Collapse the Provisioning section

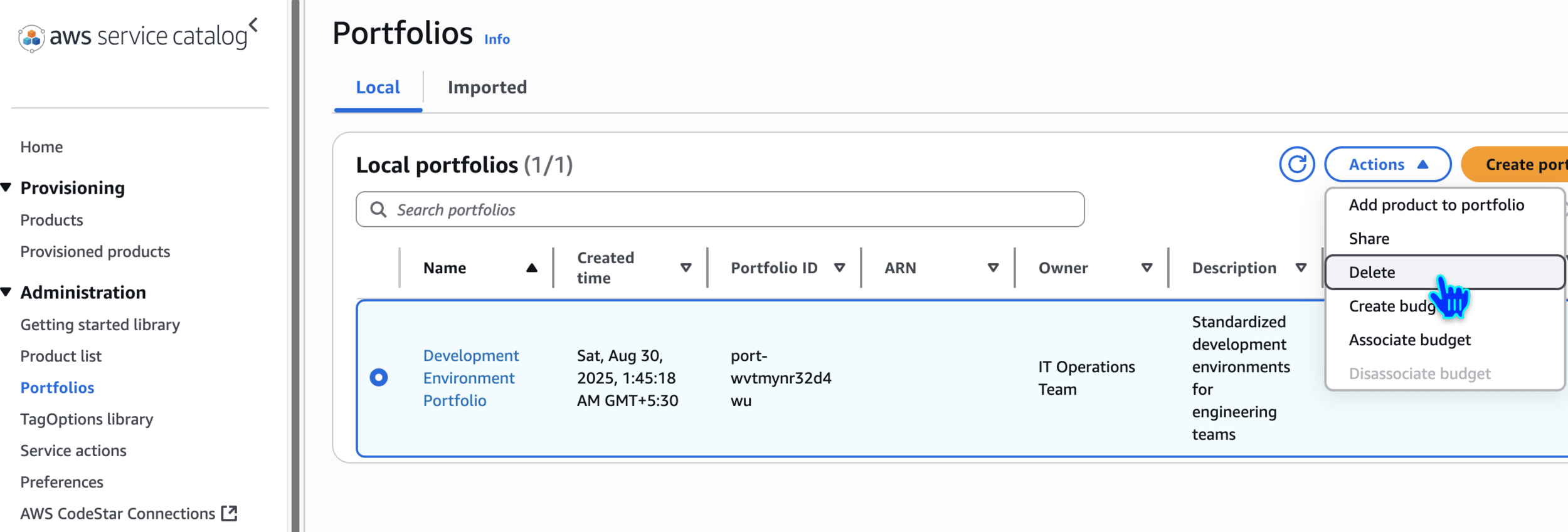coord(7,187)
